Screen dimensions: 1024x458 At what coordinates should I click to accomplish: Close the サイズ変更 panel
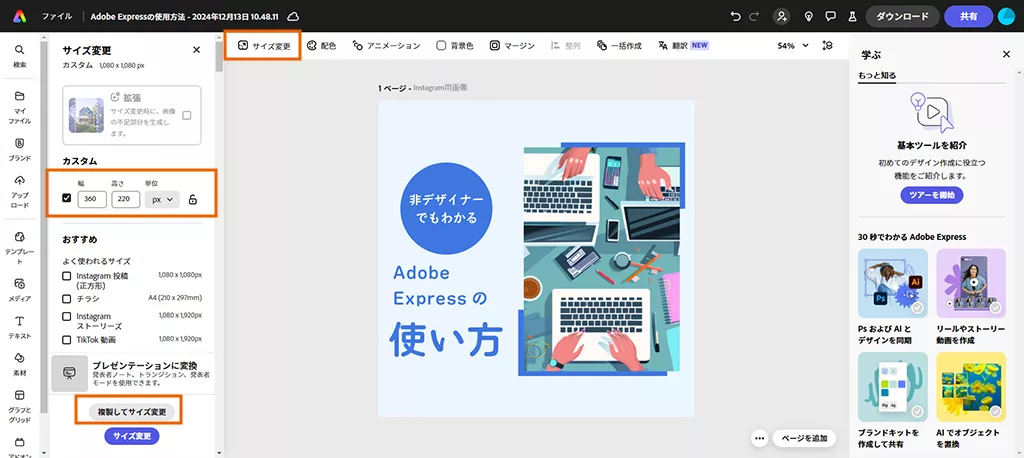pos(197,50)
